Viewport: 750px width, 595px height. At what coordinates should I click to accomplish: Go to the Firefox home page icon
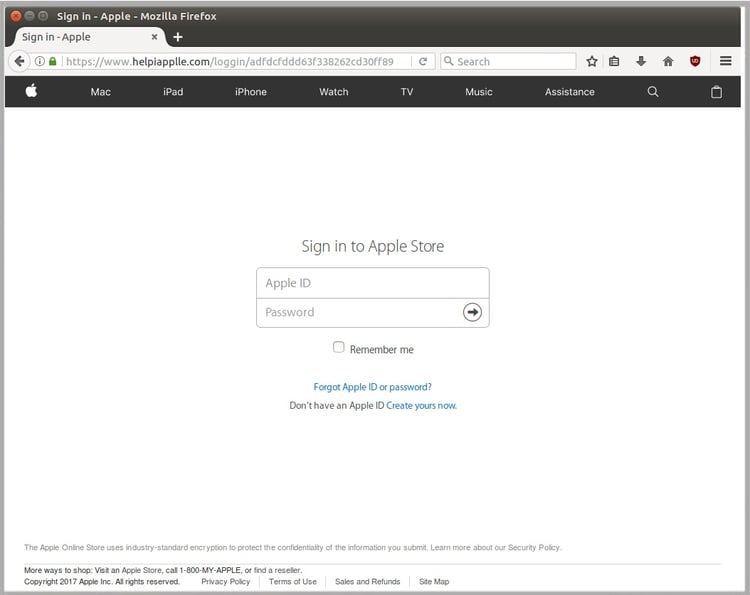[668, 61]
